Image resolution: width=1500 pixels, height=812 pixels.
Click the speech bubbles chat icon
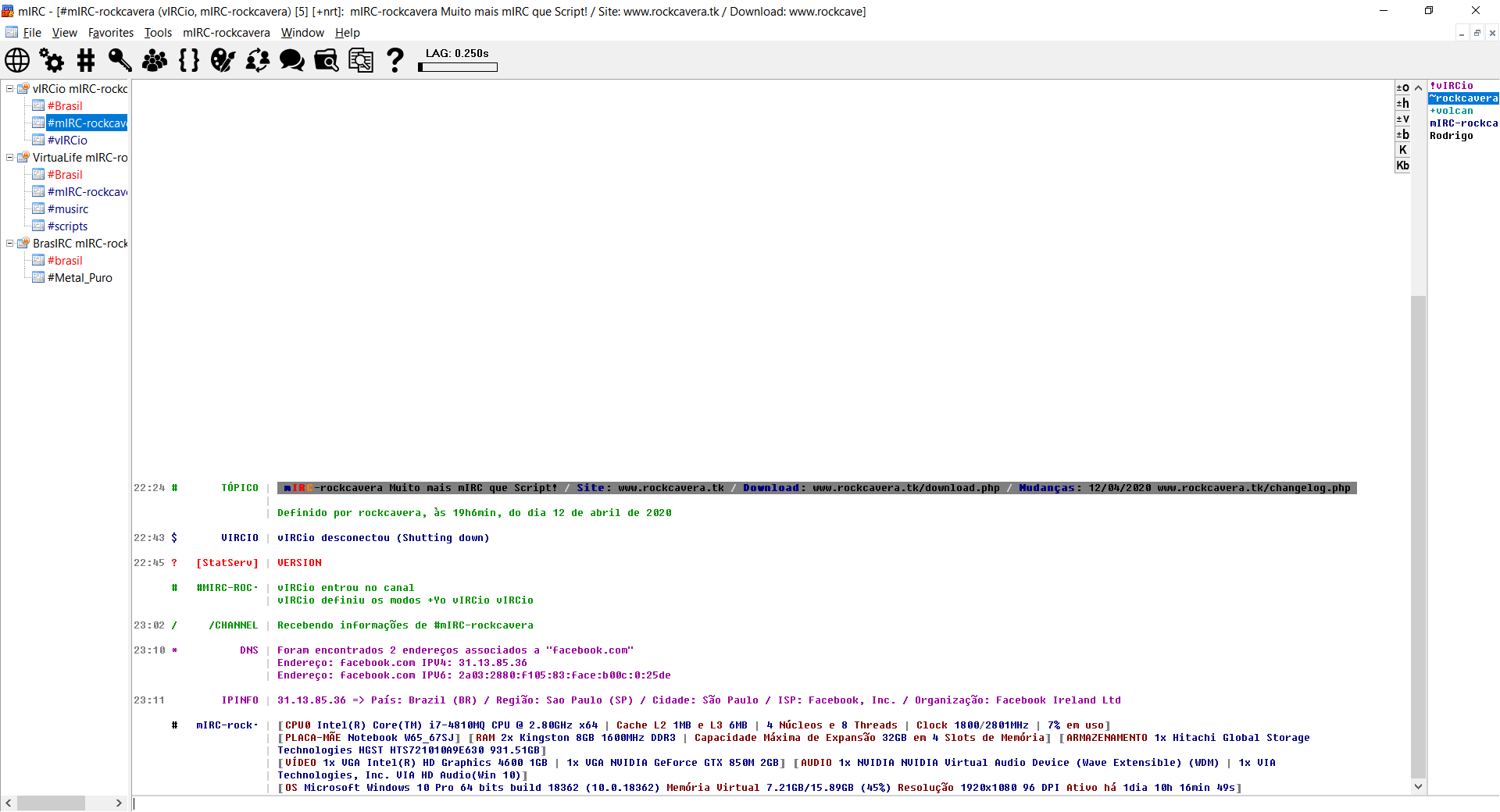coord(291,60)
